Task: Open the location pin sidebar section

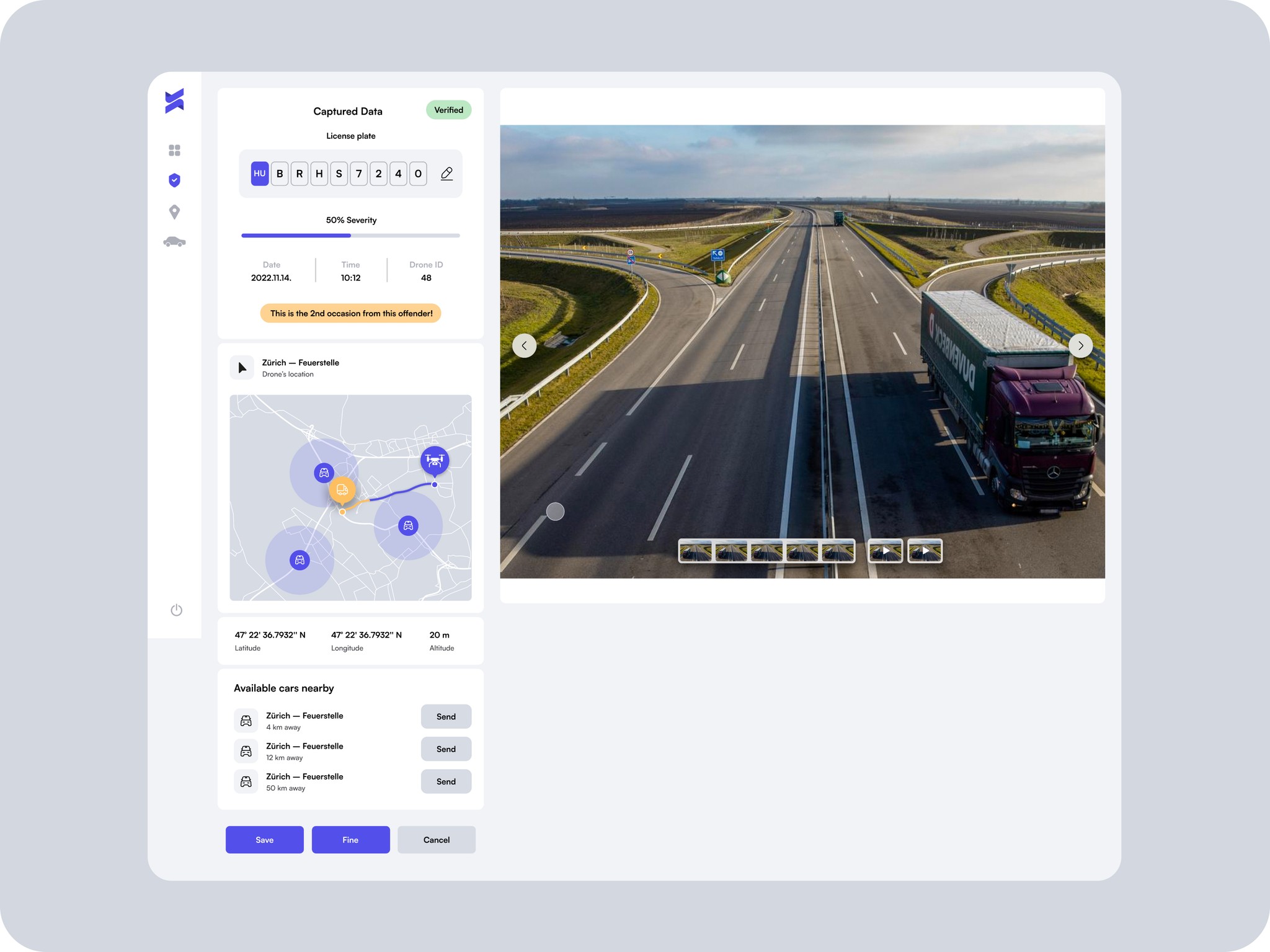Action: click(174, 212)
